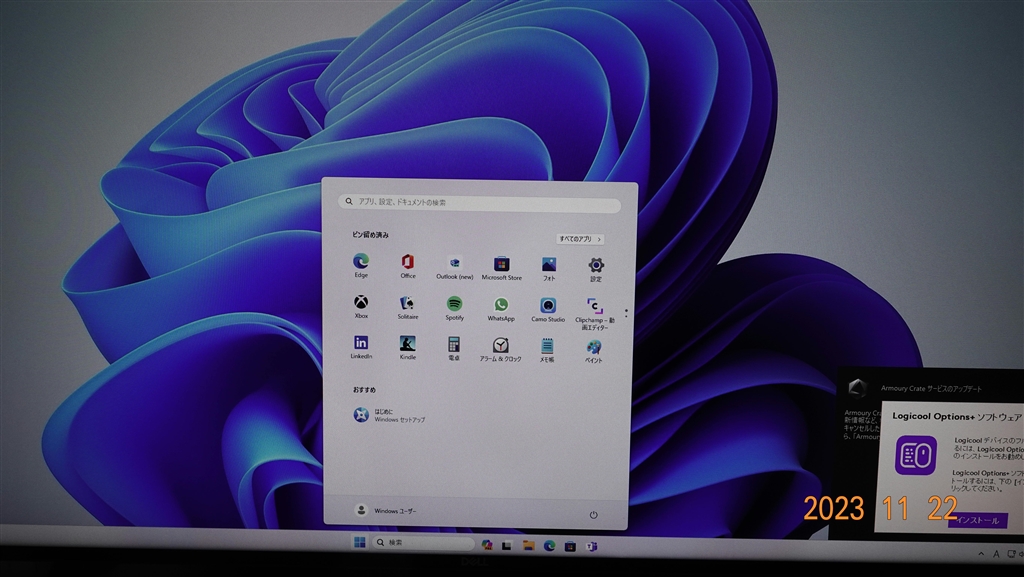Launch ペイント (Paint) app

coord(594,351)
